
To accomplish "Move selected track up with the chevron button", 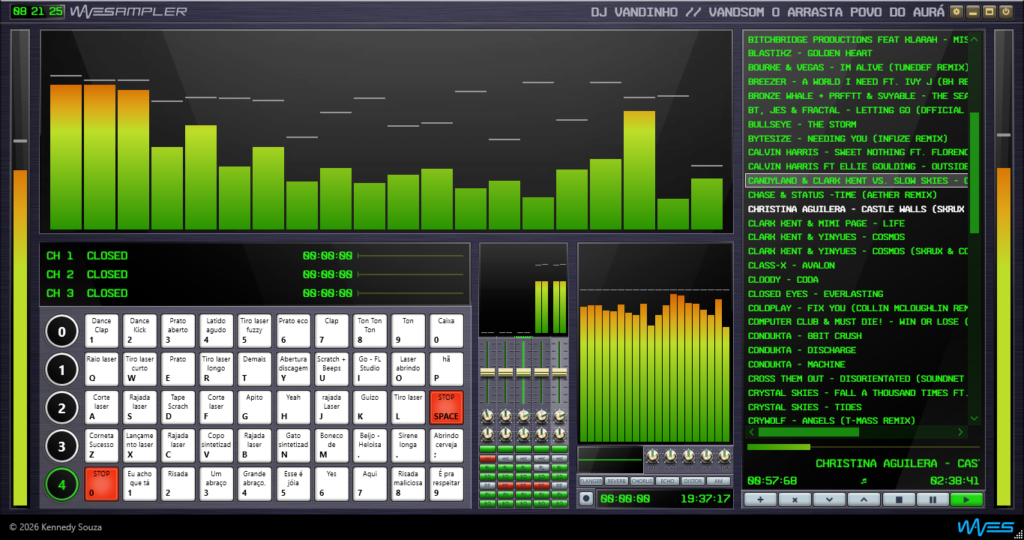I will (863, 498).
